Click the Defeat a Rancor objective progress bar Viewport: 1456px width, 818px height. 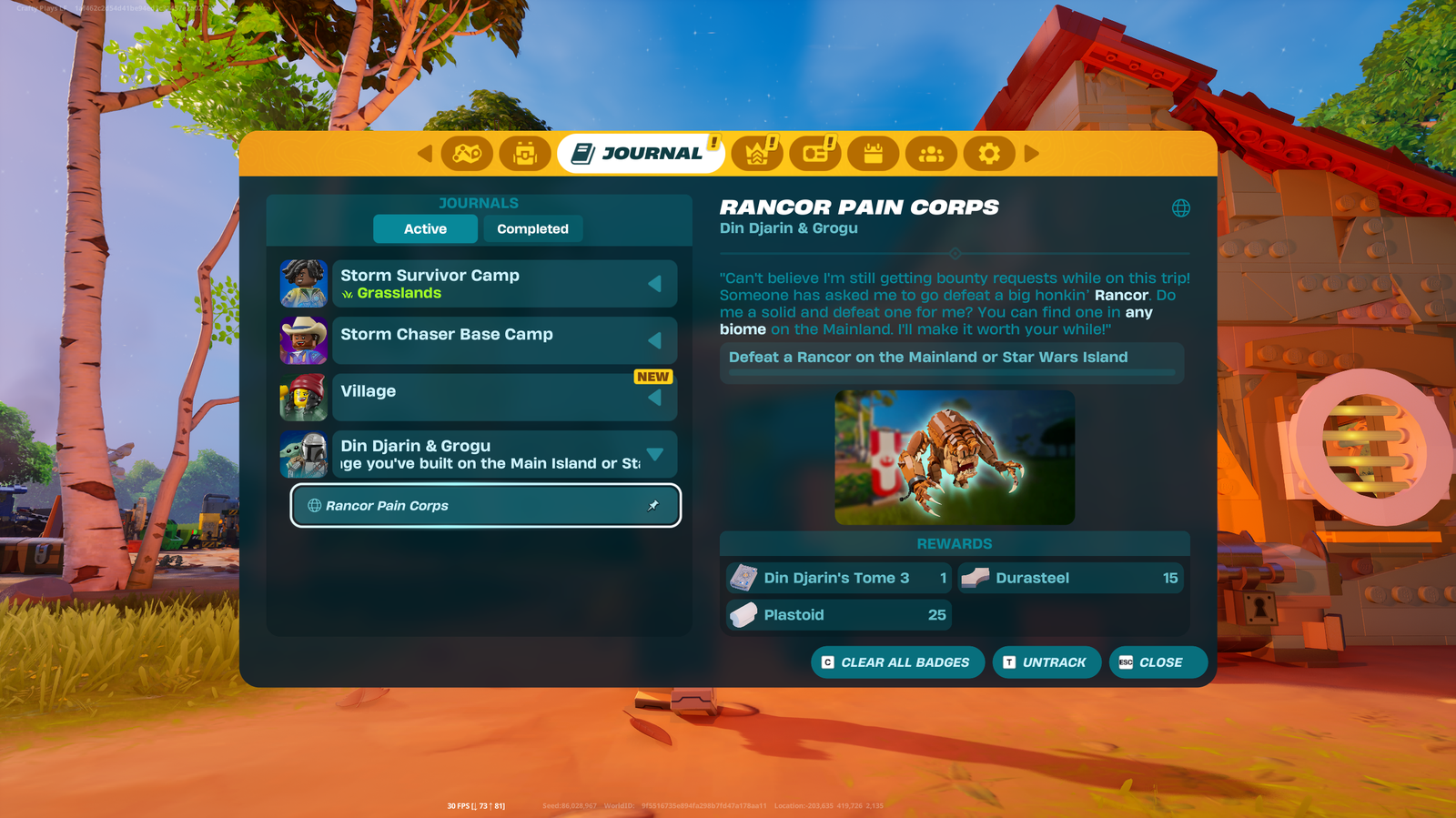pos(951,373)
